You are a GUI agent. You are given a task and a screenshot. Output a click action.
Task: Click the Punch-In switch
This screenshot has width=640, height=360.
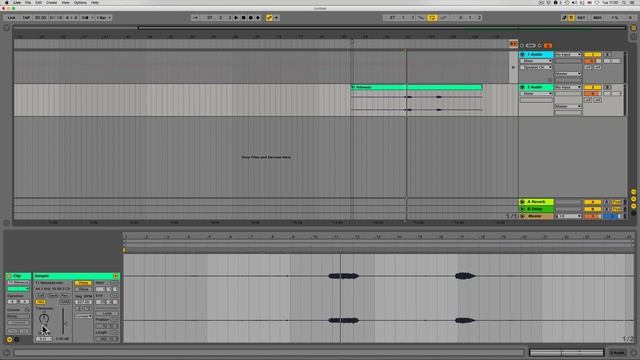(x=422, y=18)
